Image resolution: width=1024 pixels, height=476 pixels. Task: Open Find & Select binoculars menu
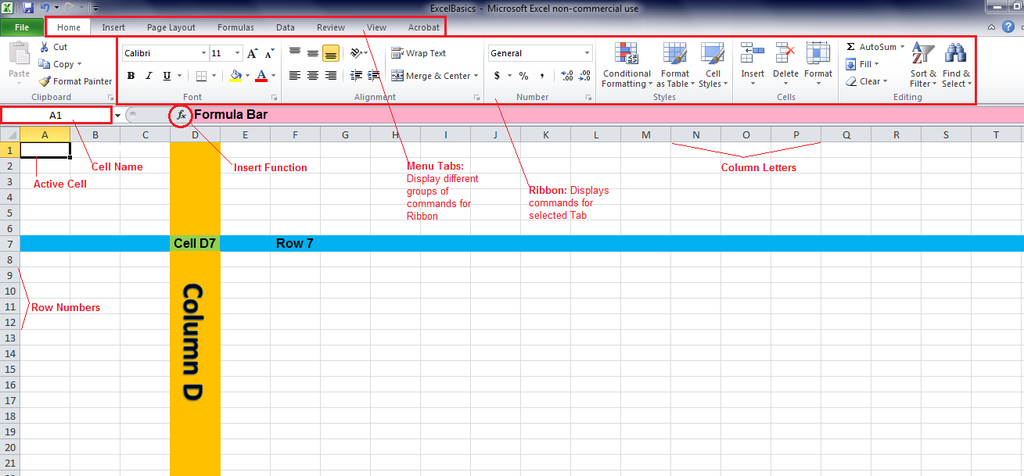point(956,65)
